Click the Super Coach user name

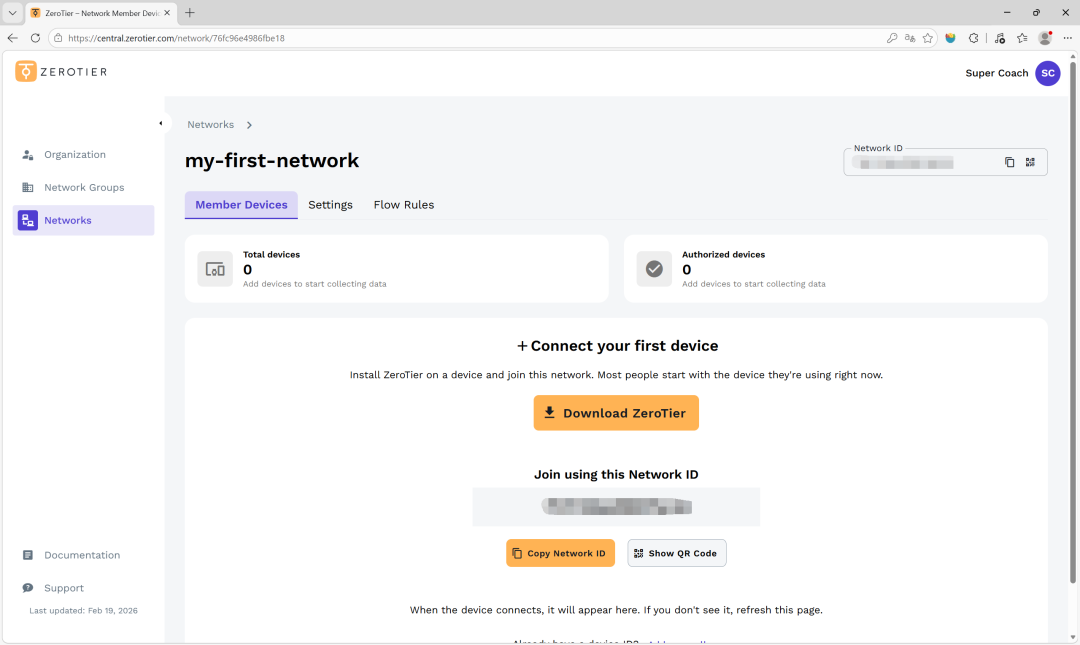[x=997, y=73]
